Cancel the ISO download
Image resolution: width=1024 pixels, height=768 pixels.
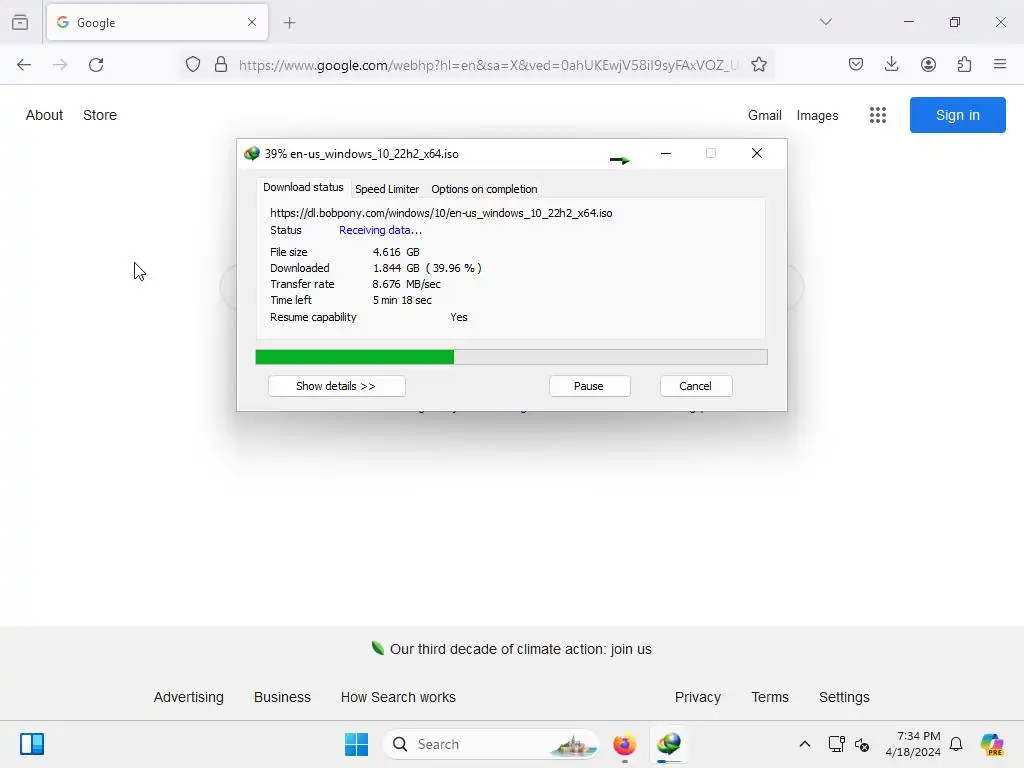(x=696, y=386)
